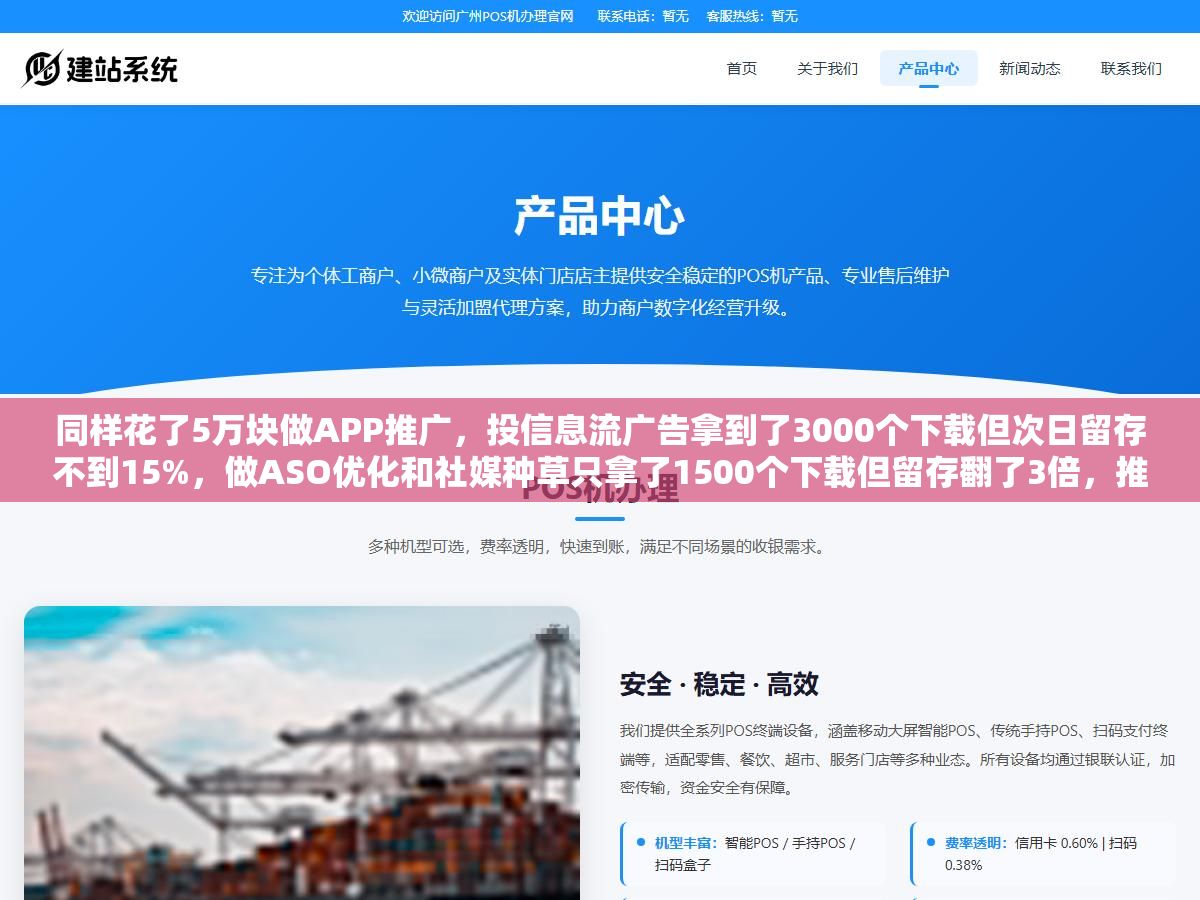Click the container port crane image

click(302, 752)
